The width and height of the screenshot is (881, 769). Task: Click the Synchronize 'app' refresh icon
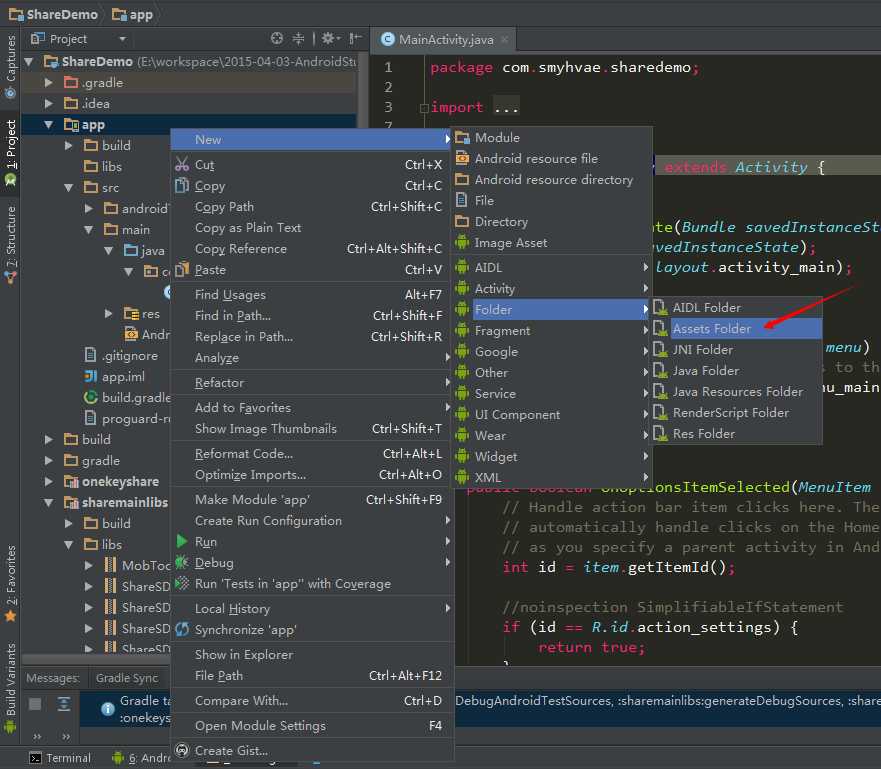click(181, 630)
